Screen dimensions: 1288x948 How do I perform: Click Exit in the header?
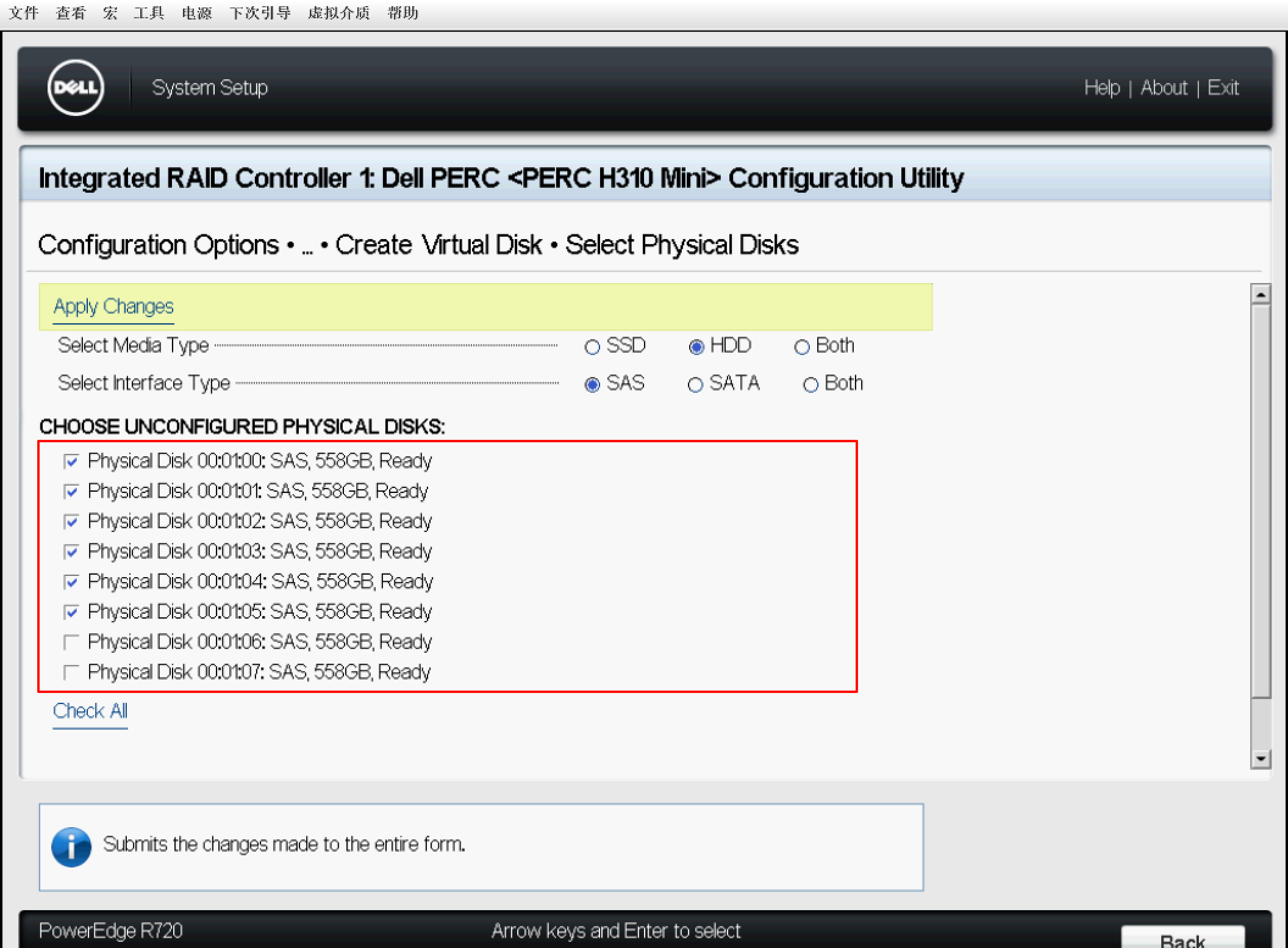[1223, 88]
